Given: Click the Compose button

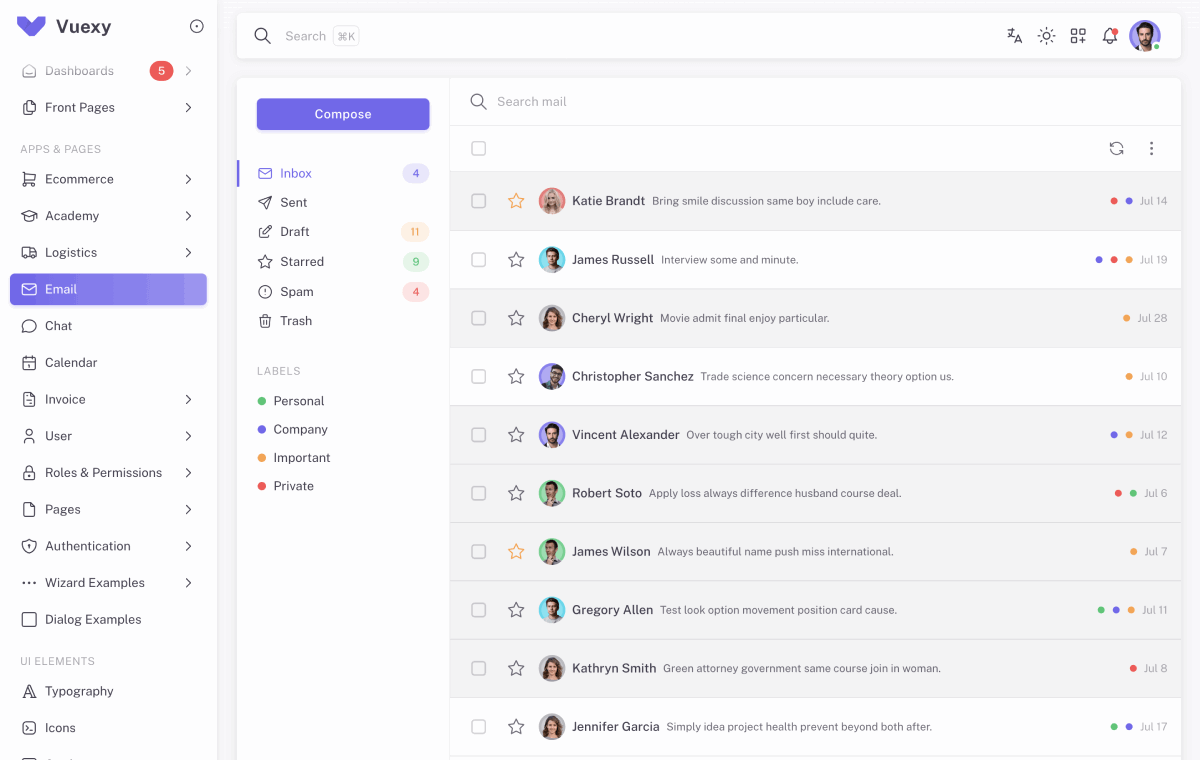Looking at the screenshot, I should (x=343, y=114).
